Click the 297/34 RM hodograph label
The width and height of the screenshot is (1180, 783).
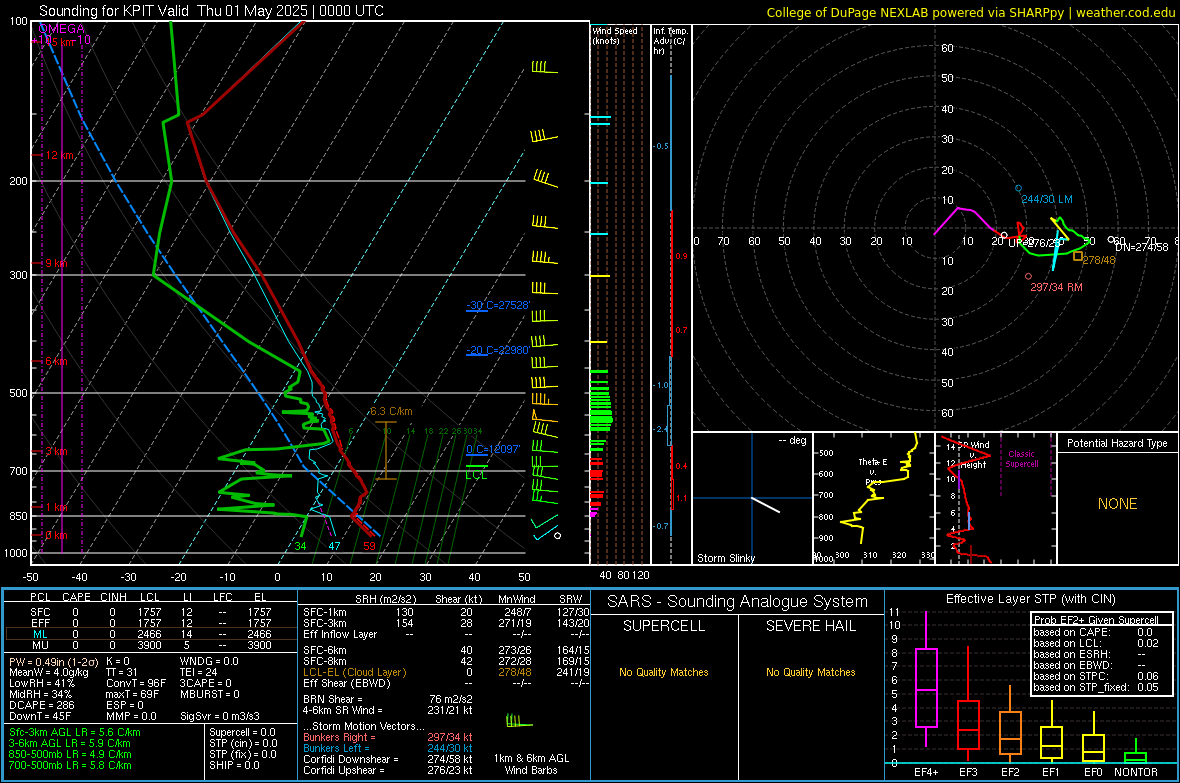[x=1057, y=287]
